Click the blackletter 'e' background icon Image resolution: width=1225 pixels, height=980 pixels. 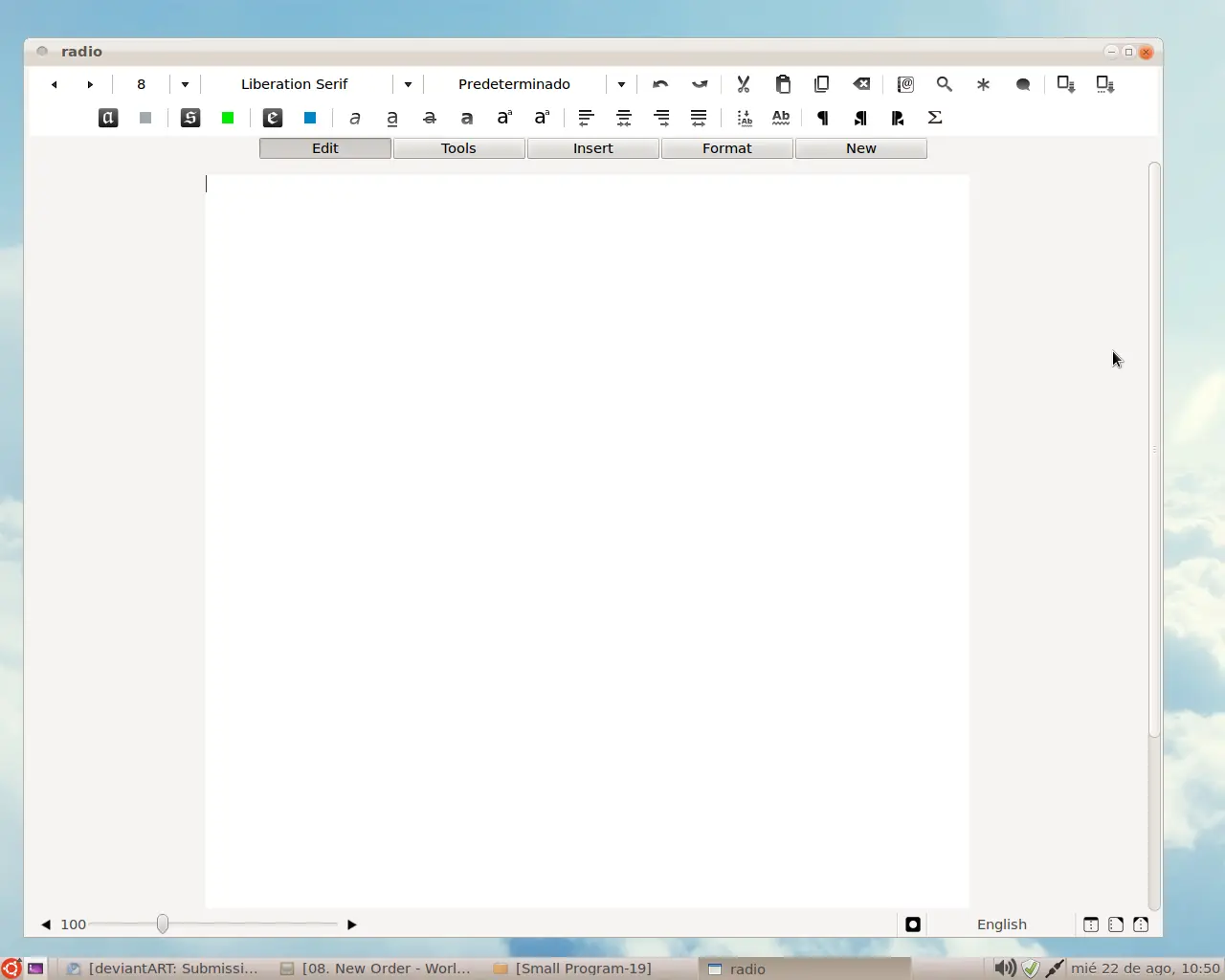click(273, 118)
